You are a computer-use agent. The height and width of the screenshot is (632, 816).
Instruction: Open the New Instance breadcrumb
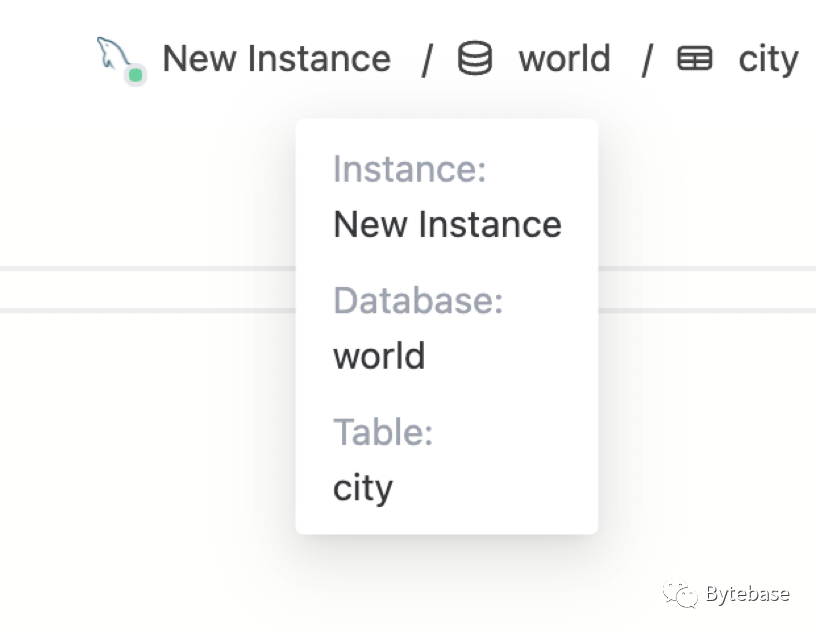pos(276,59)
